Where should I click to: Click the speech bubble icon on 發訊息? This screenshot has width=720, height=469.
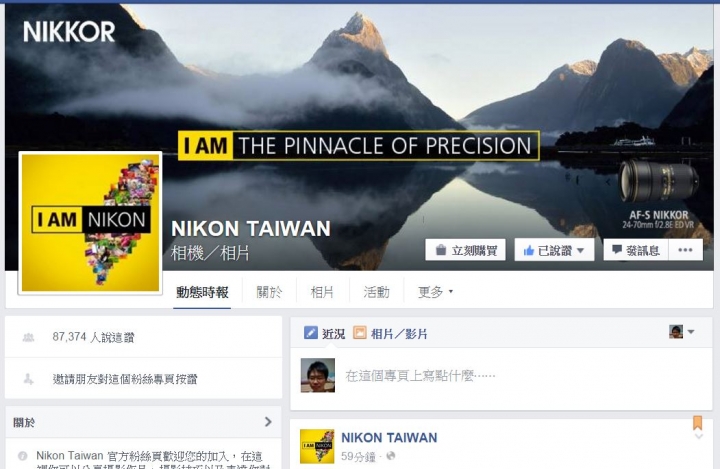point(617,250)
